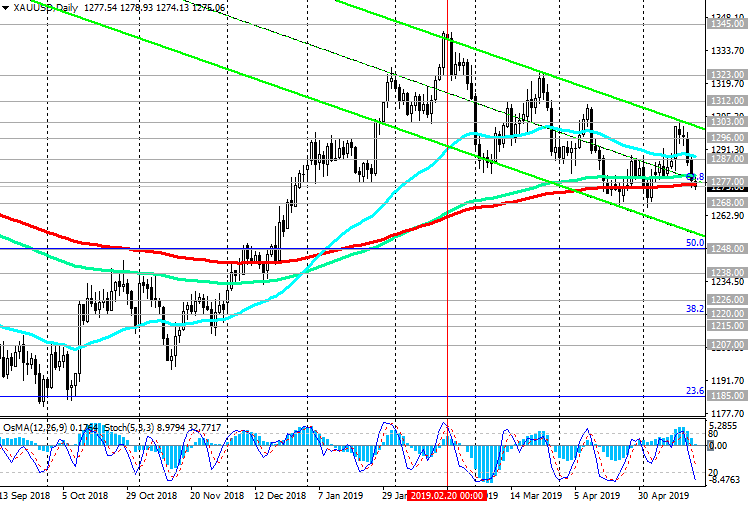Click the 1323.00 price level label

point(727,75)
